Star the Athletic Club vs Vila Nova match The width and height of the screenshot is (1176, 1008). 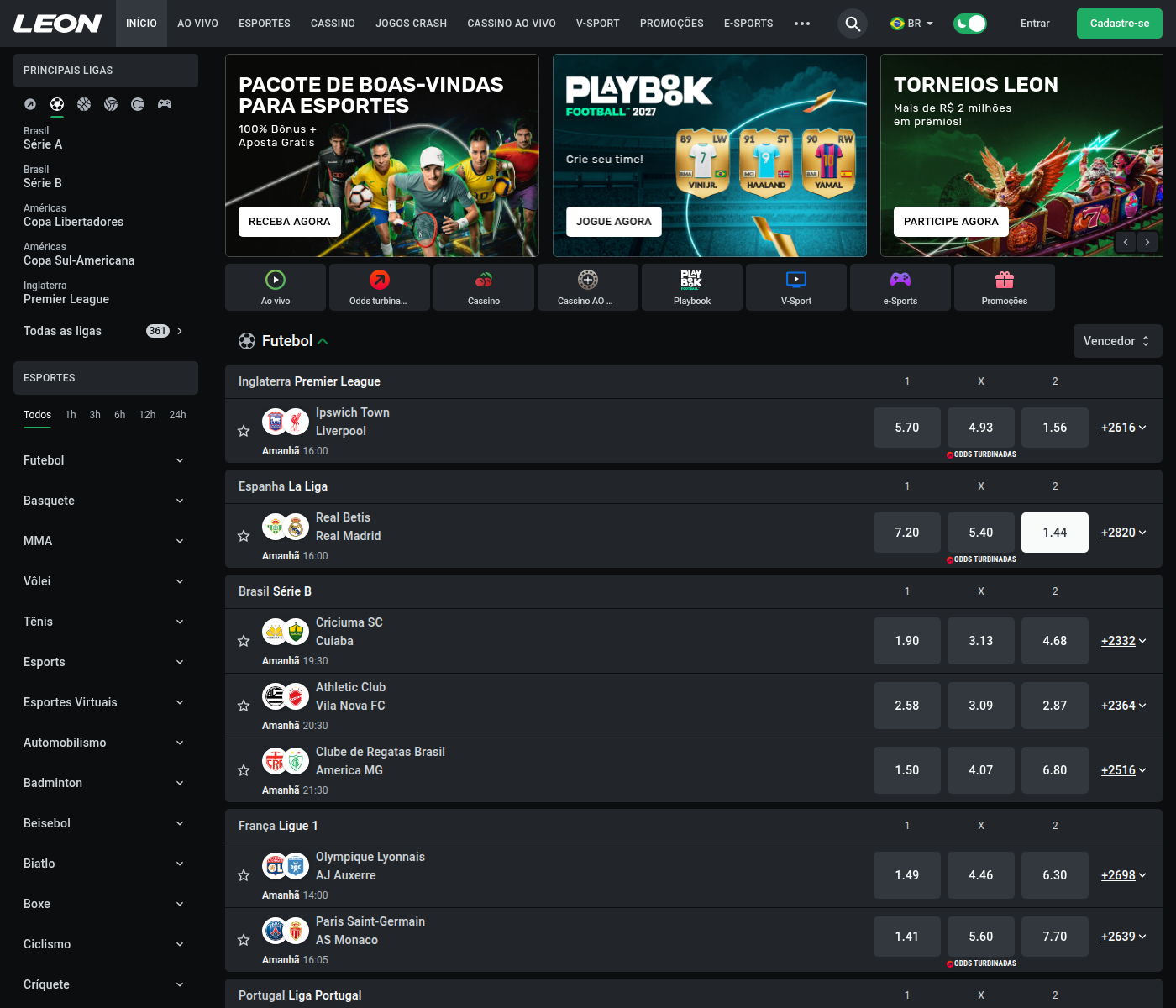pos(244,706)
